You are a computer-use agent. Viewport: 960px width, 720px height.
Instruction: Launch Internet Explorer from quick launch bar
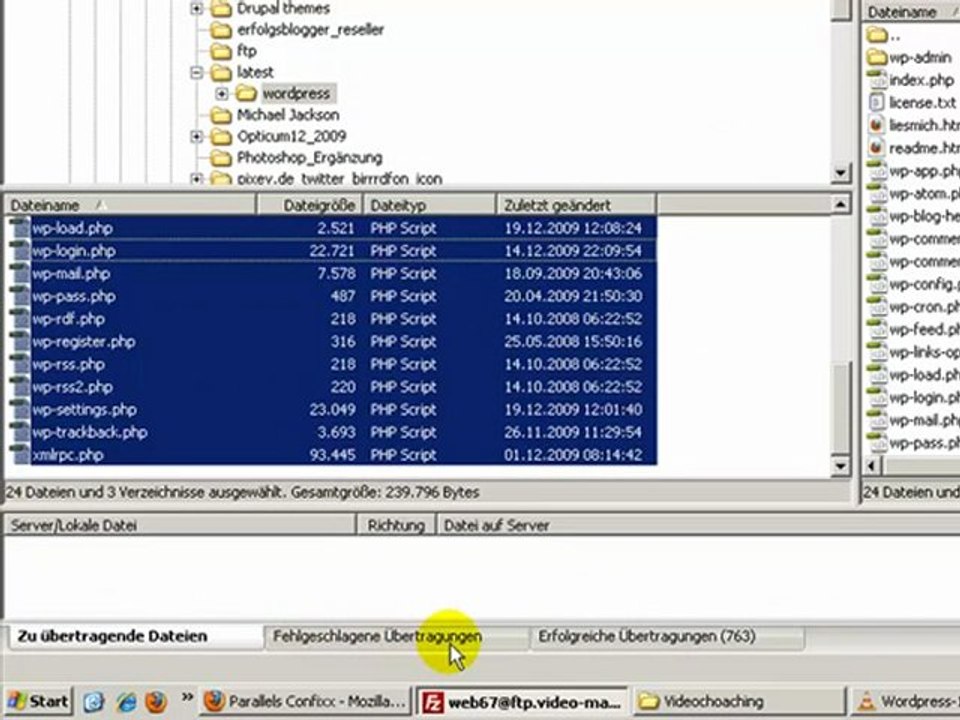[x=126, y=702]
